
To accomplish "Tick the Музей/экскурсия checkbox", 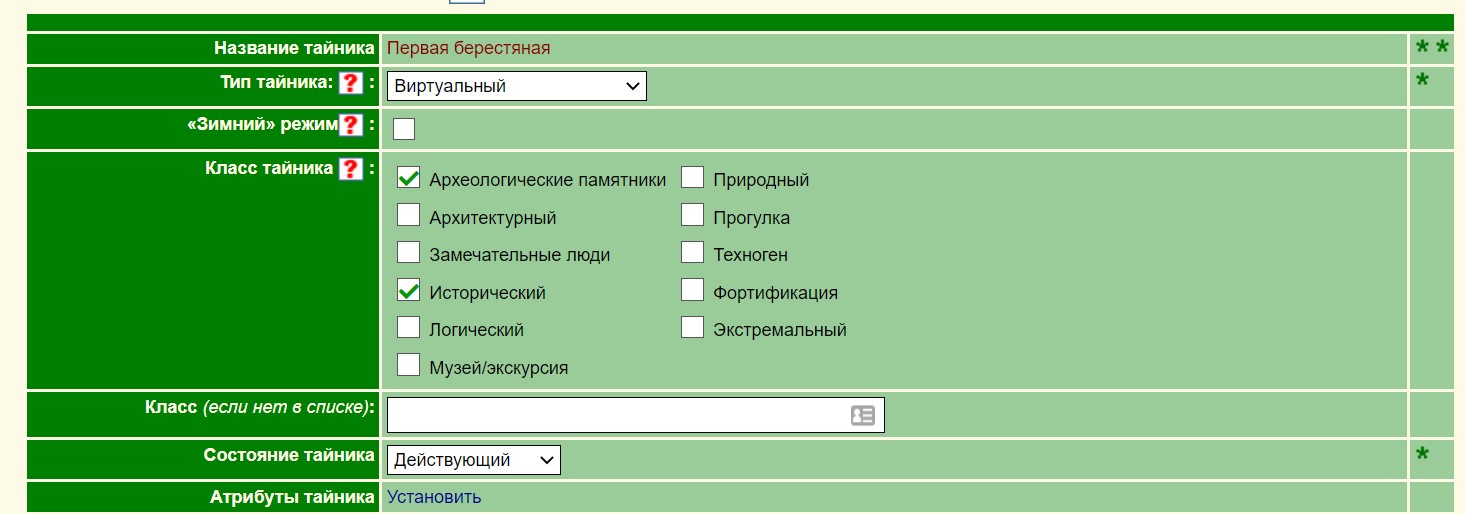I will click(408, 365).
